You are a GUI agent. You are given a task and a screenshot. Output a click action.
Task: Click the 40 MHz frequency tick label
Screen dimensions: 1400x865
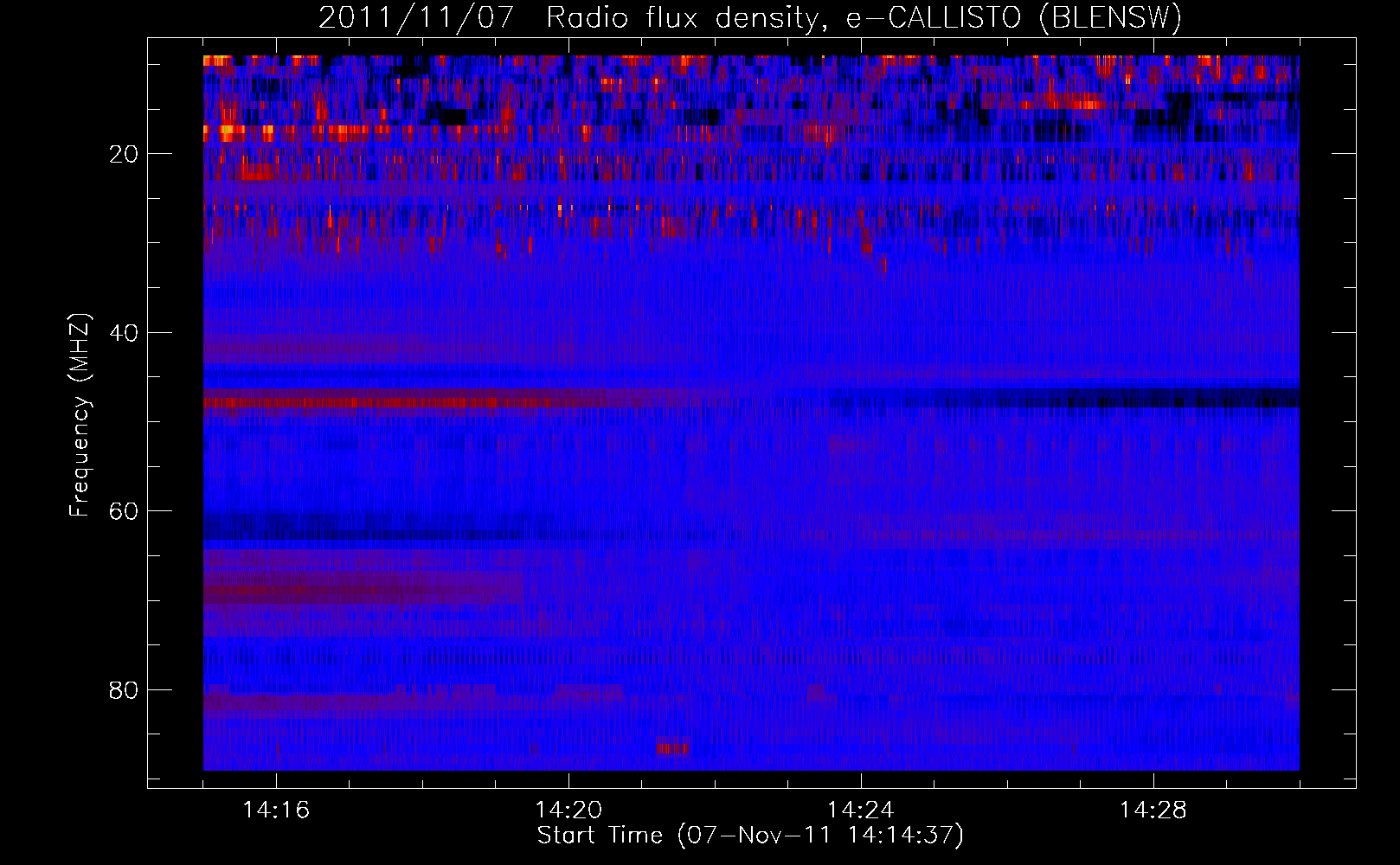pos(124,333)
